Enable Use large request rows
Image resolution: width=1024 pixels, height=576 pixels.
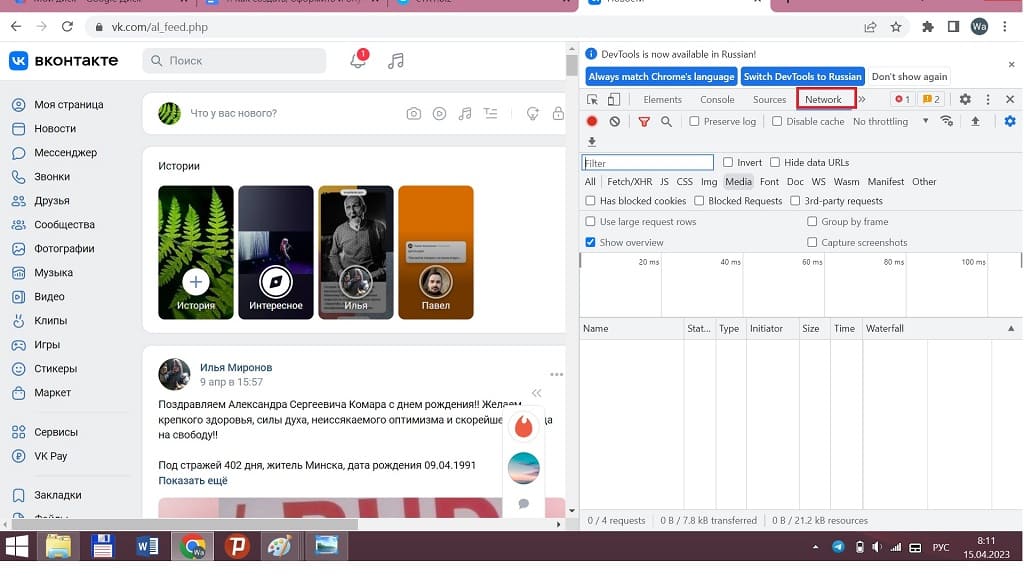coord(590,222)
